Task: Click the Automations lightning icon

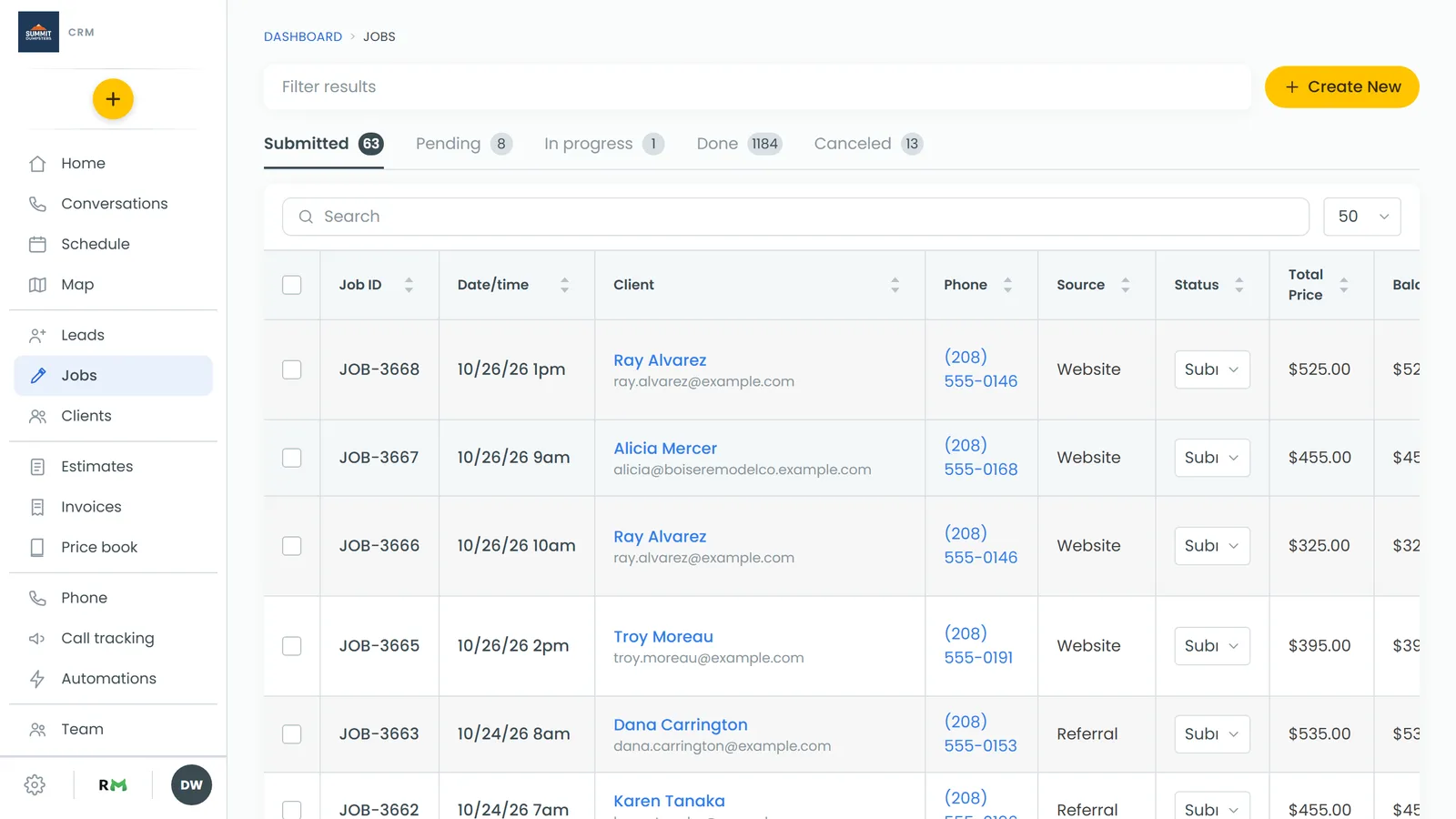Action: pos(37,679)
